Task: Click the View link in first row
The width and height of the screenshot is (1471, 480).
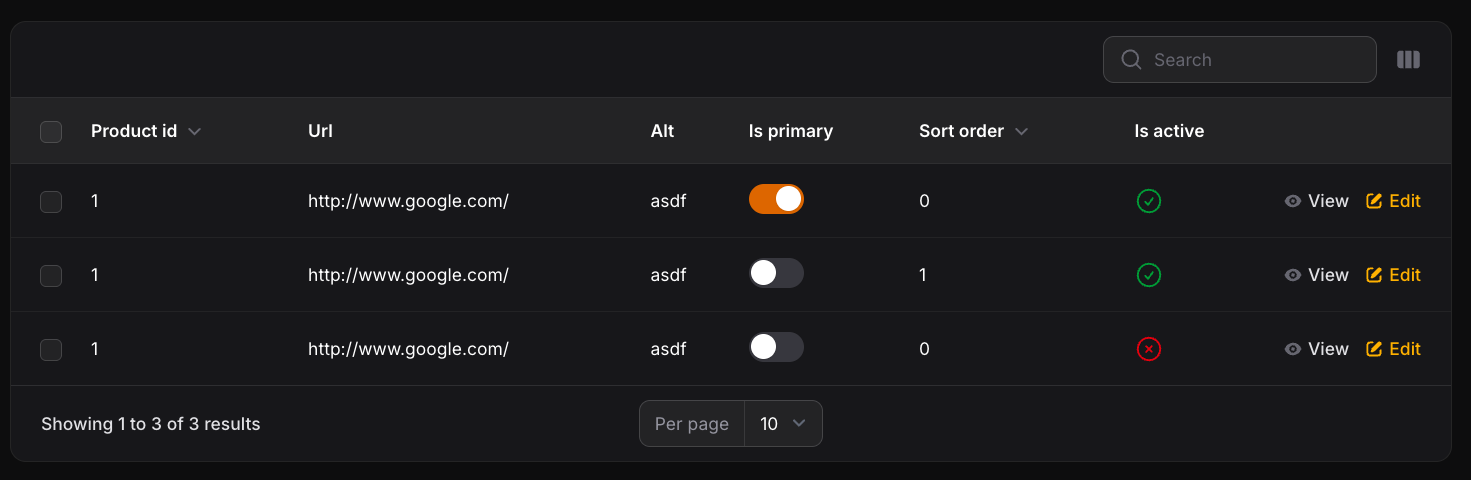Action: 1317,201
